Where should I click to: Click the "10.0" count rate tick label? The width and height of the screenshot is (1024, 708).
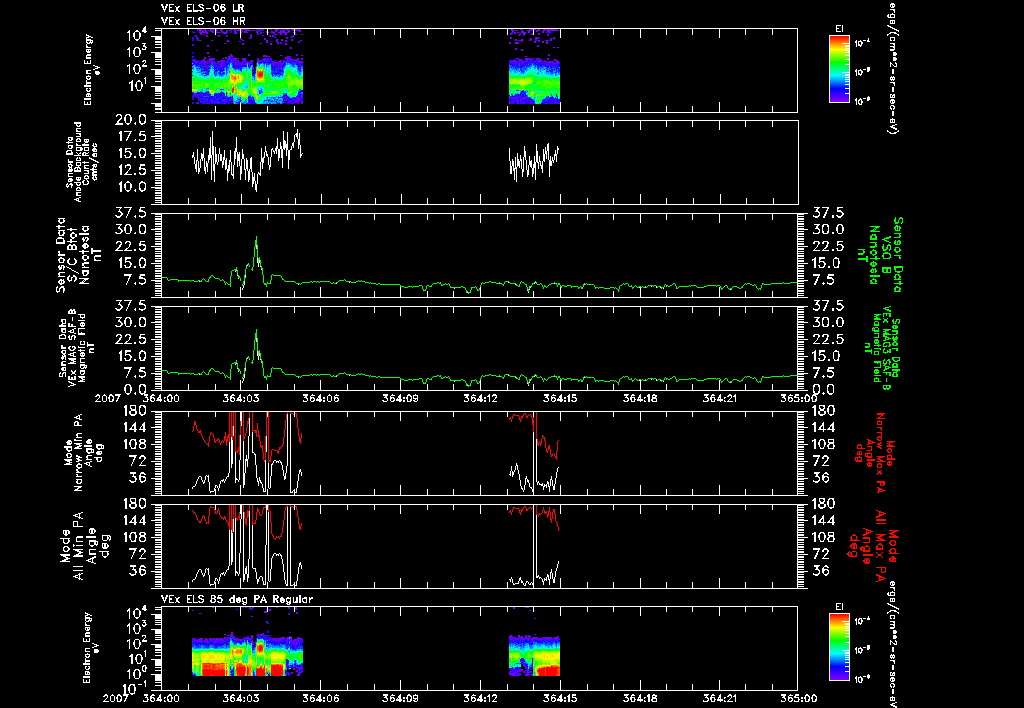pos(131,187)
